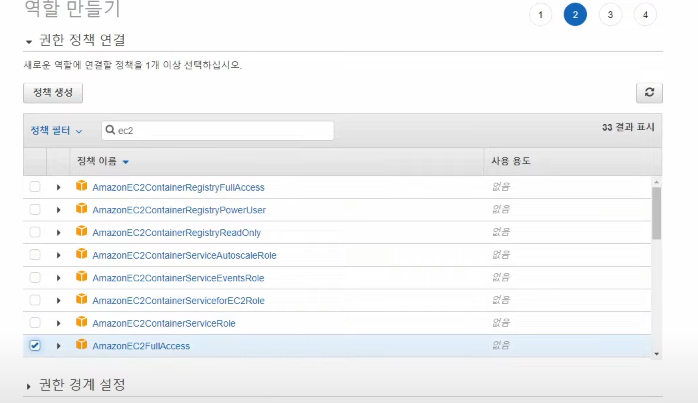The width and height of the screenshot is (698, 403).
Task: Click the policy list scrollbar thumb
Action: tap(656, 213)
